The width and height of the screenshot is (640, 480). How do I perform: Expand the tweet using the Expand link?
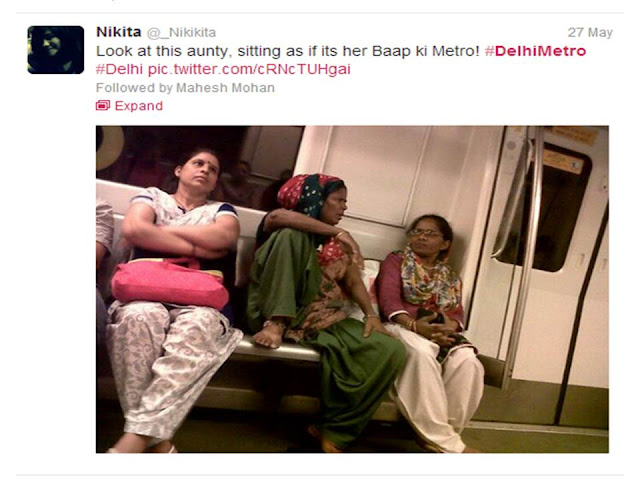(x=138, y=106)
